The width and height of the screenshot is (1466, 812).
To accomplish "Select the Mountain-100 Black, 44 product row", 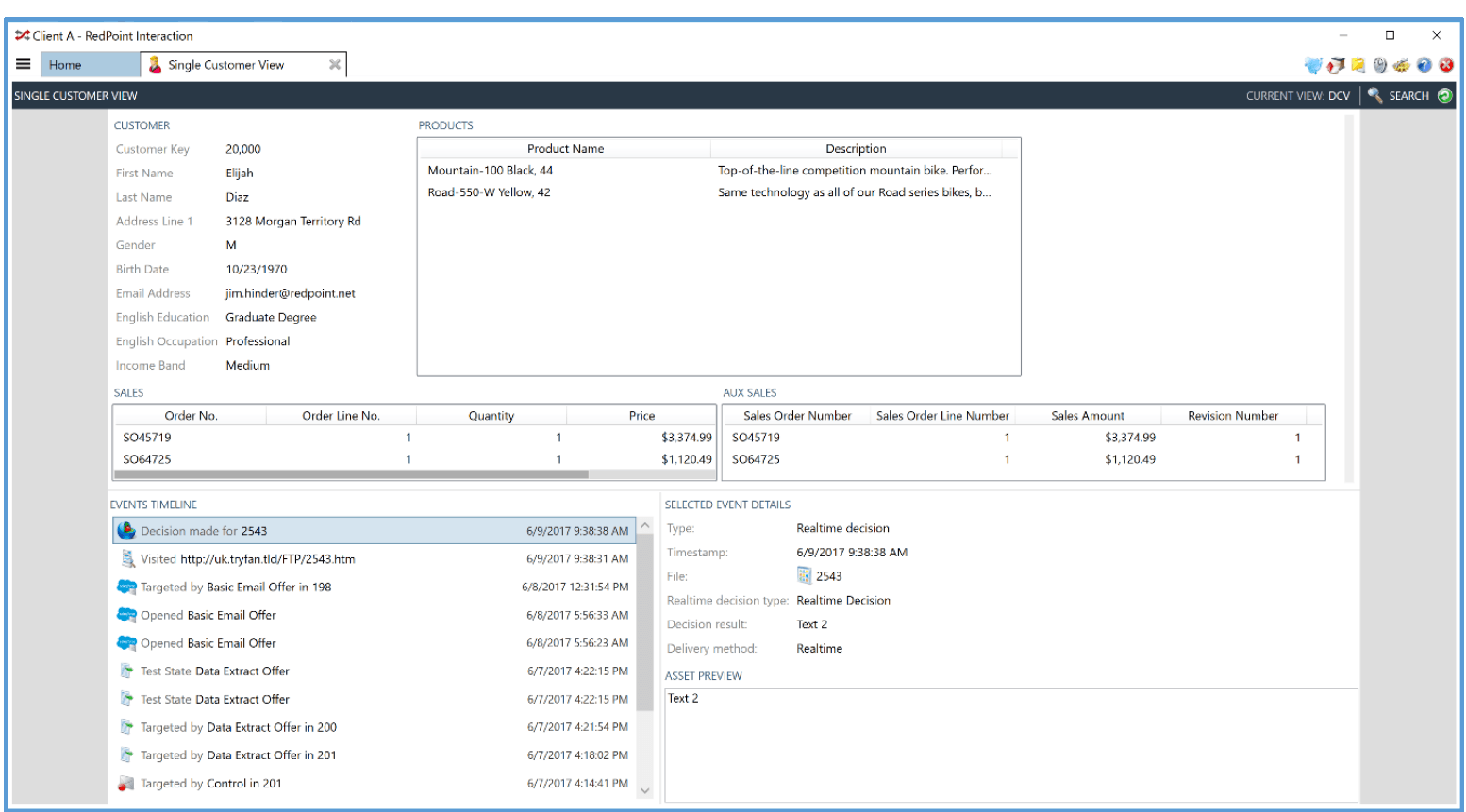I will pyautogui.click(x=719, y=171).
